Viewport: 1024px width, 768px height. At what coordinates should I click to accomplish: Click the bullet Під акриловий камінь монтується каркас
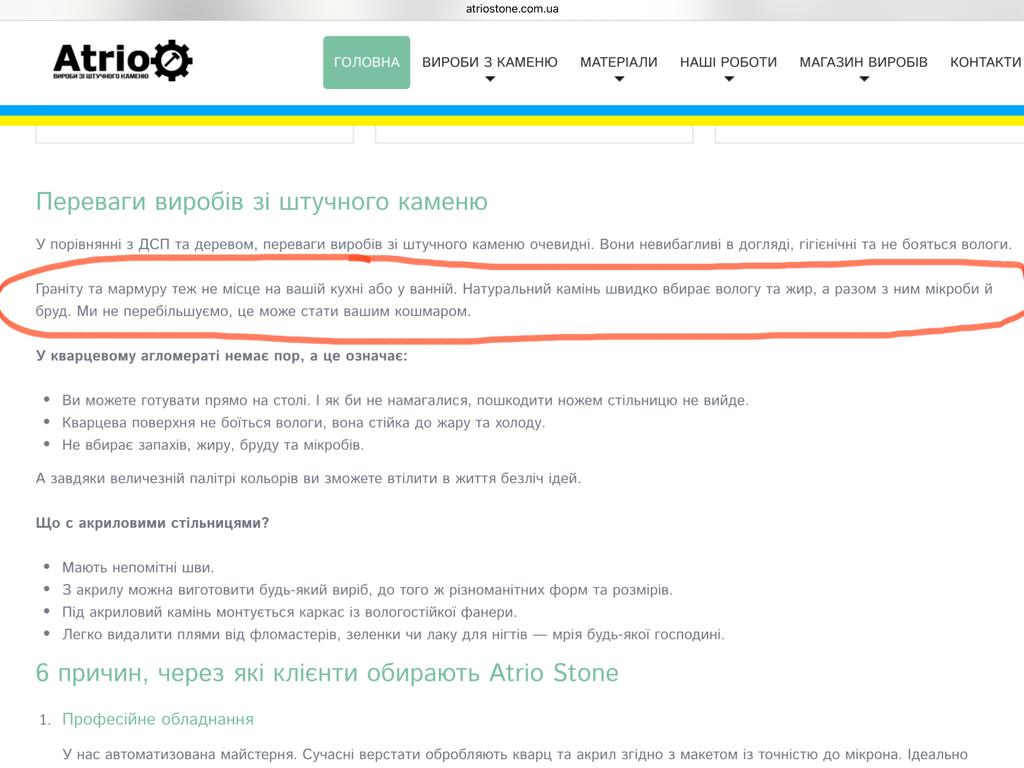[x=289, y=612]
